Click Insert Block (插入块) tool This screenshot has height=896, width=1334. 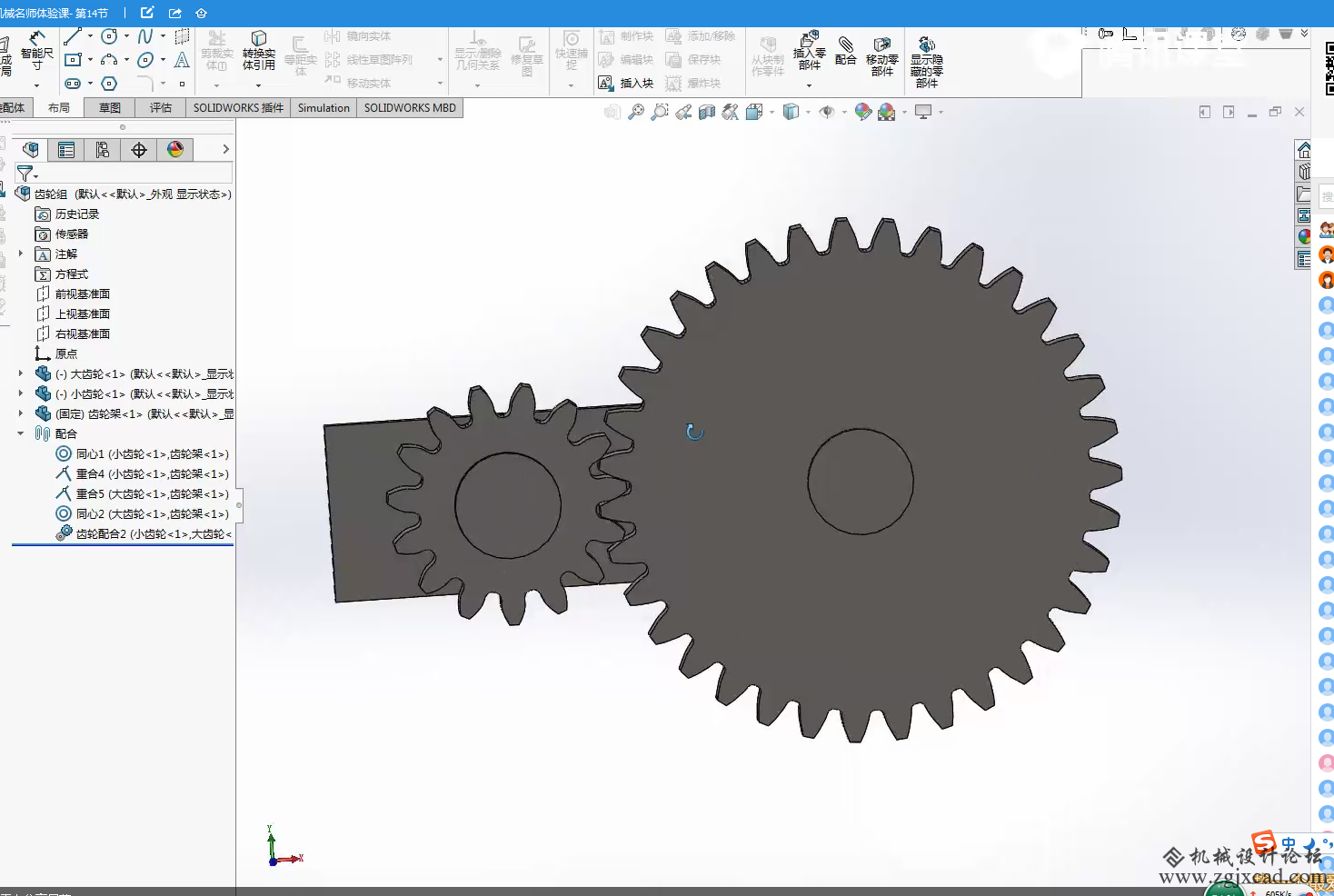coord(626,84)
